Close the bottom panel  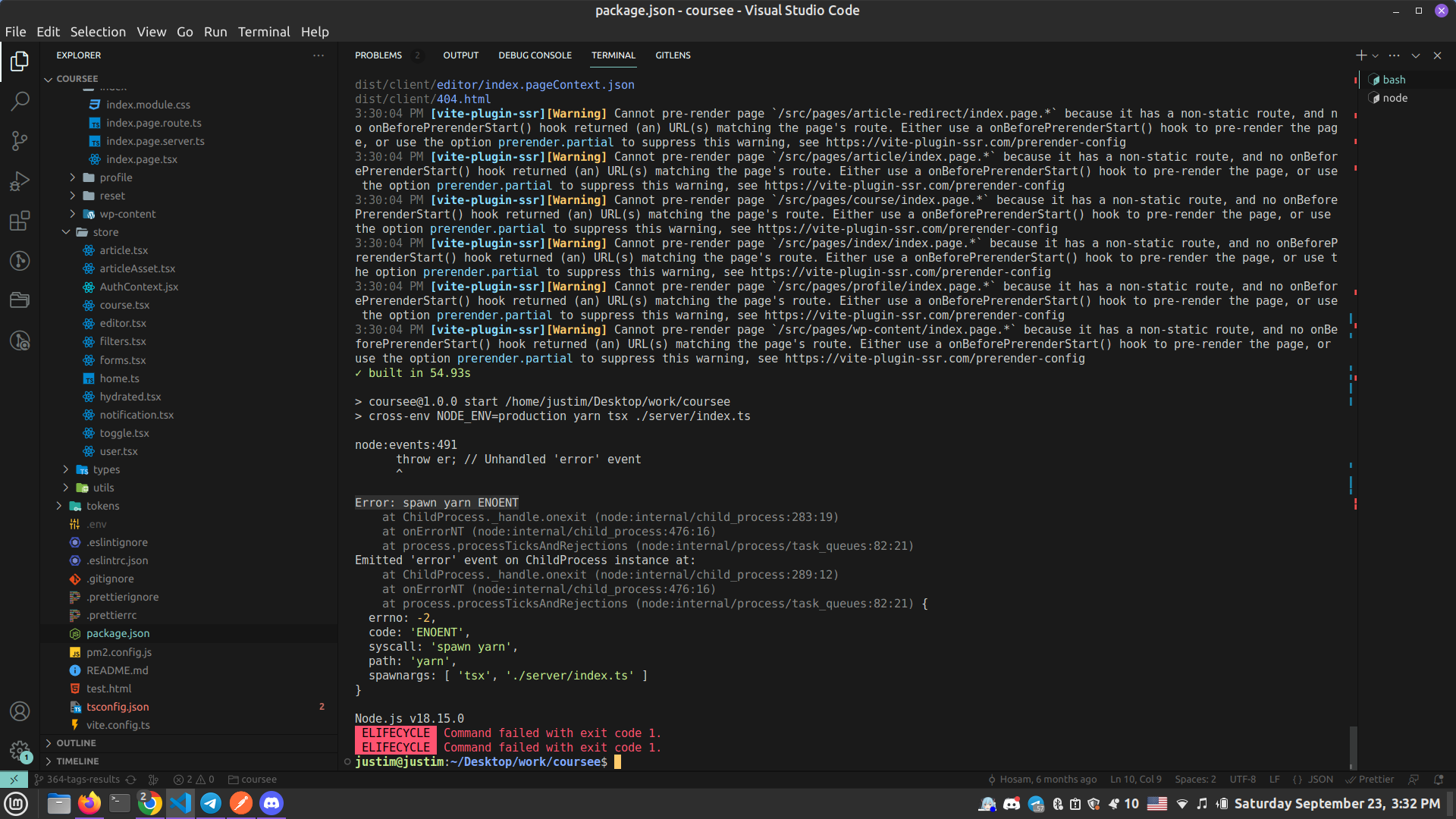(1437, 55)
